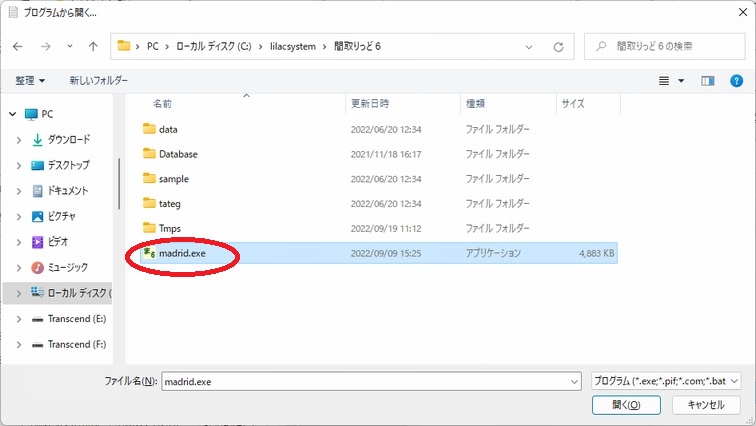Image resolution: width=756 pixels, height=426 pixels.
Task: Open recent locations chevron beside forward arrow
Action: pyautogui.click(x=70, y=46)
